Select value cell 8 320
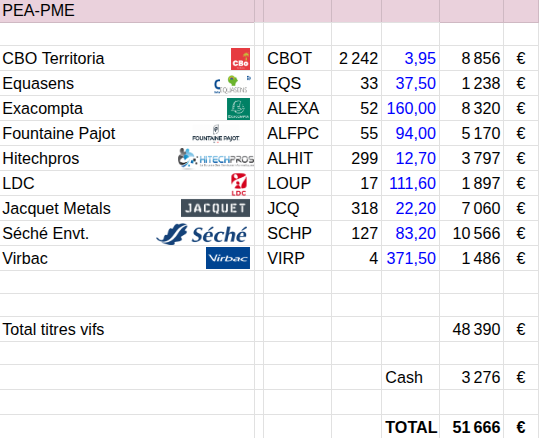 (472, 108)
